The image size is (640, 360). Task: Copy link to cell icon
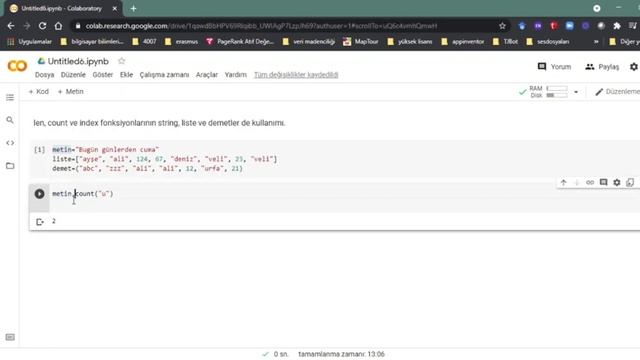point(590,182)
